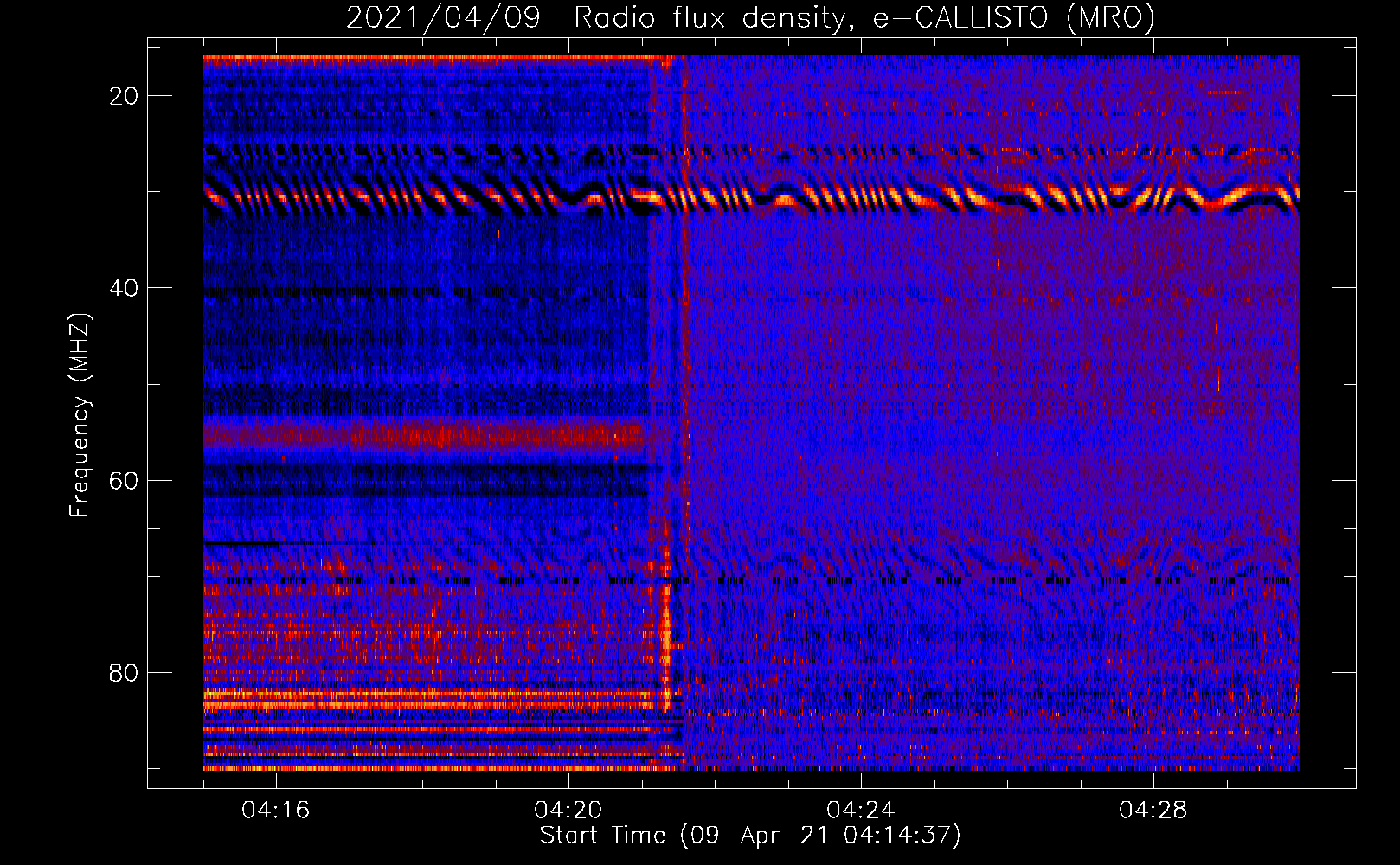
Task: Click the 'Start Time (09-Apr-21 04:14:37)' x-axis label
Action: tap(750, 836)
